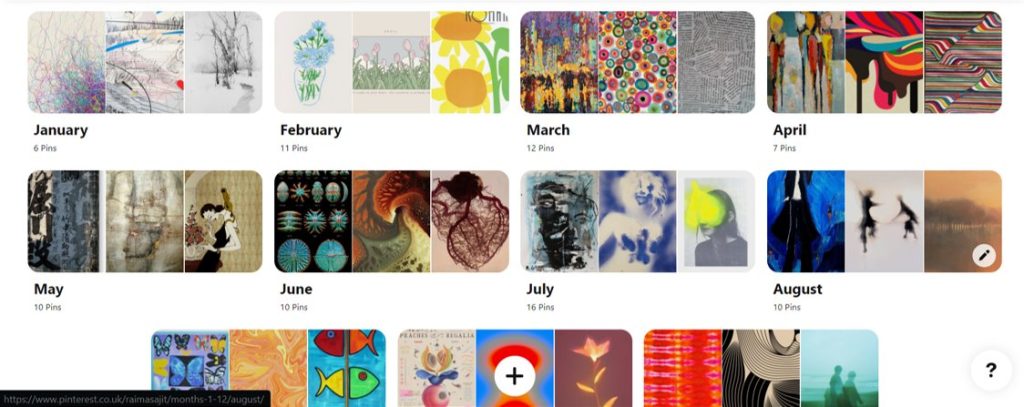Select the butterflies collage thumbnail

[190, 368]
